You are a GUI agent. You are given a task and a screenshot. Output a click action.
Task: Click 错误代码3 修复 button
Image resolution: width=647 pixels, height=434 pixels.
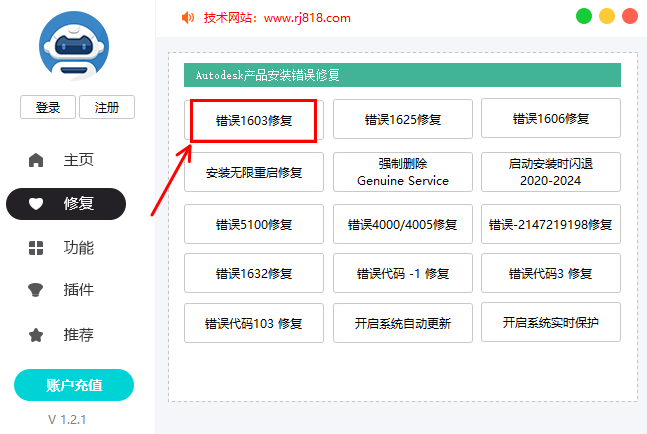(551, 273)
